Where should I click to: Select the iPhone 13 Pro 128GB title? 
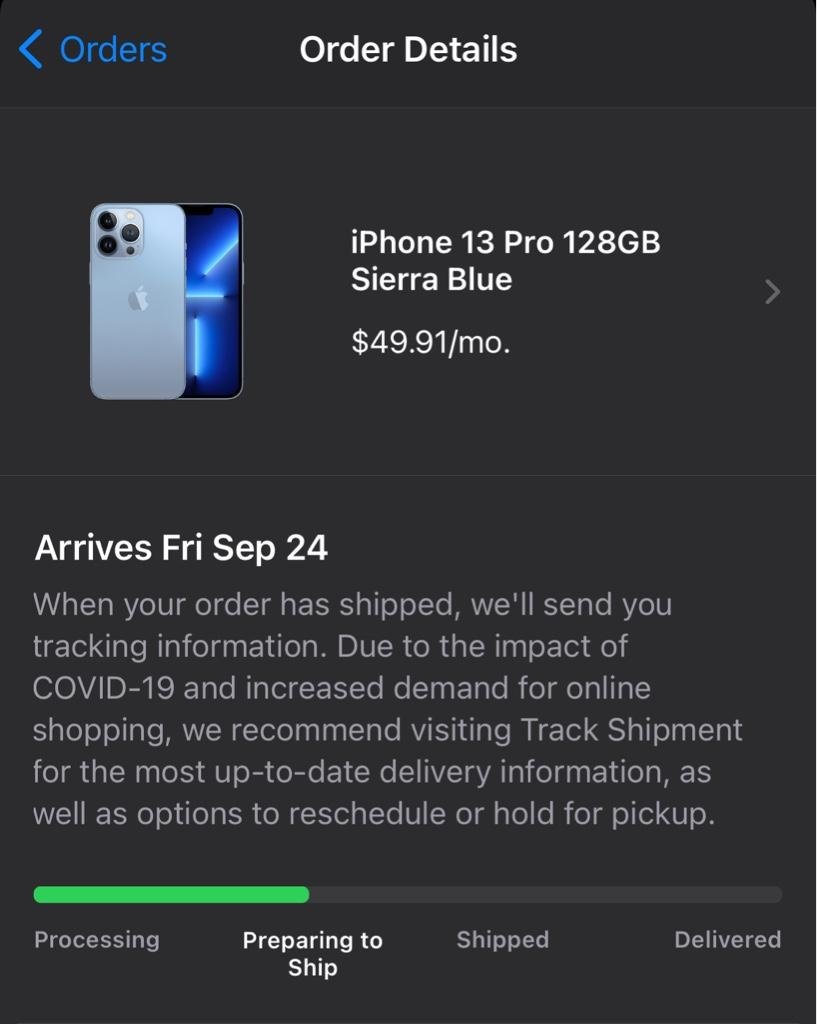[505, 242]
